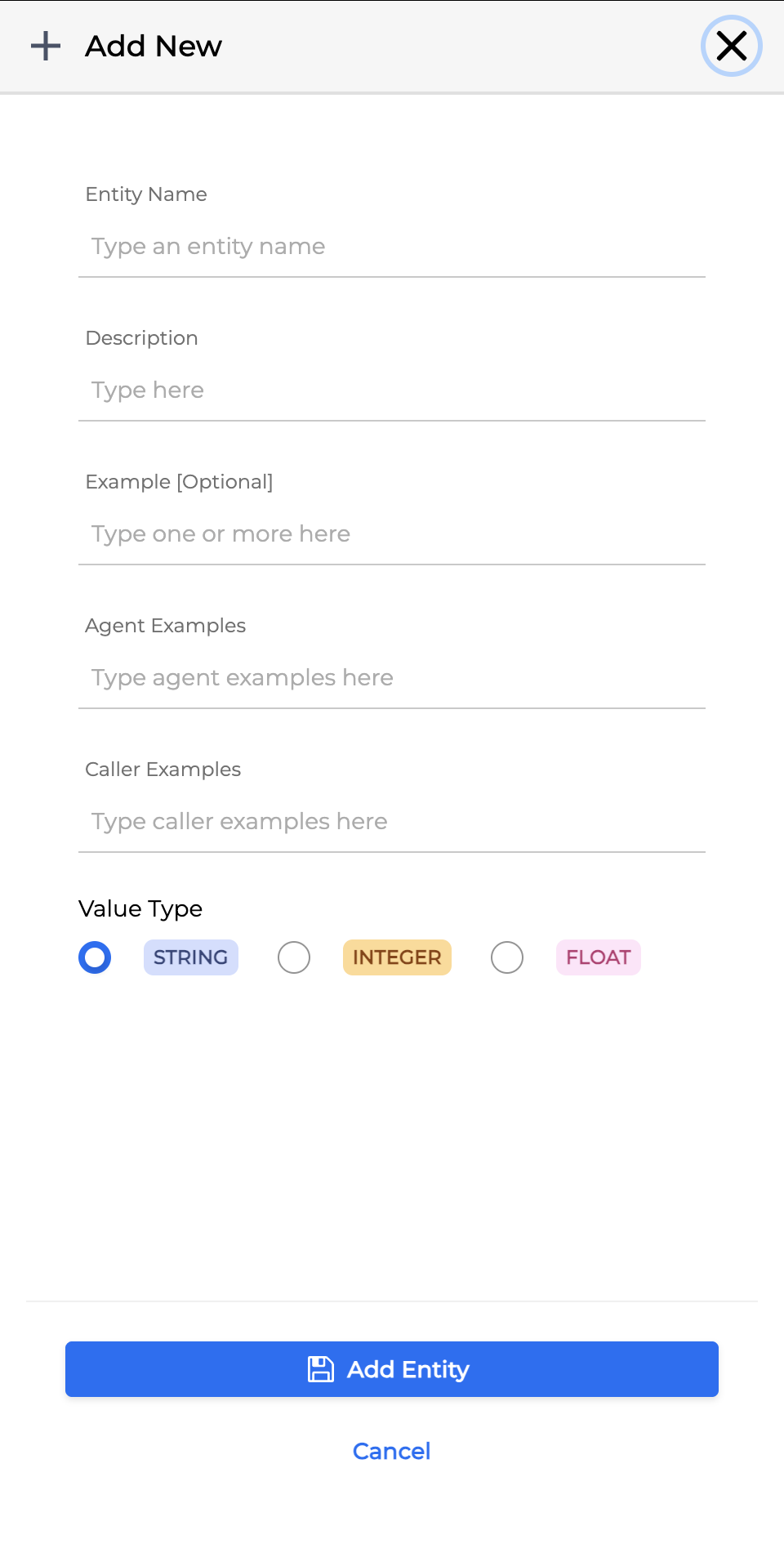Viewport: 784px width, 1544px height.
Task: Click the Caller Examples label text
Action: click(163, 770)
